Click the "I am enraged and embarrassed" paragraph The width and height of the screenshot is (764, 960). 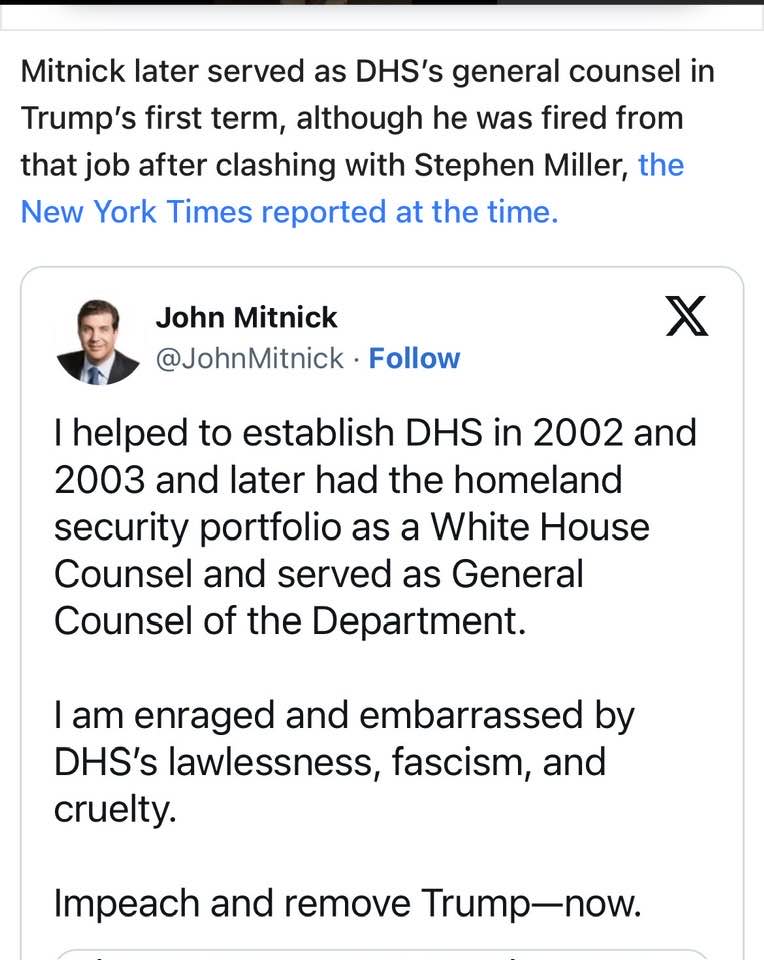pos(345,762)
